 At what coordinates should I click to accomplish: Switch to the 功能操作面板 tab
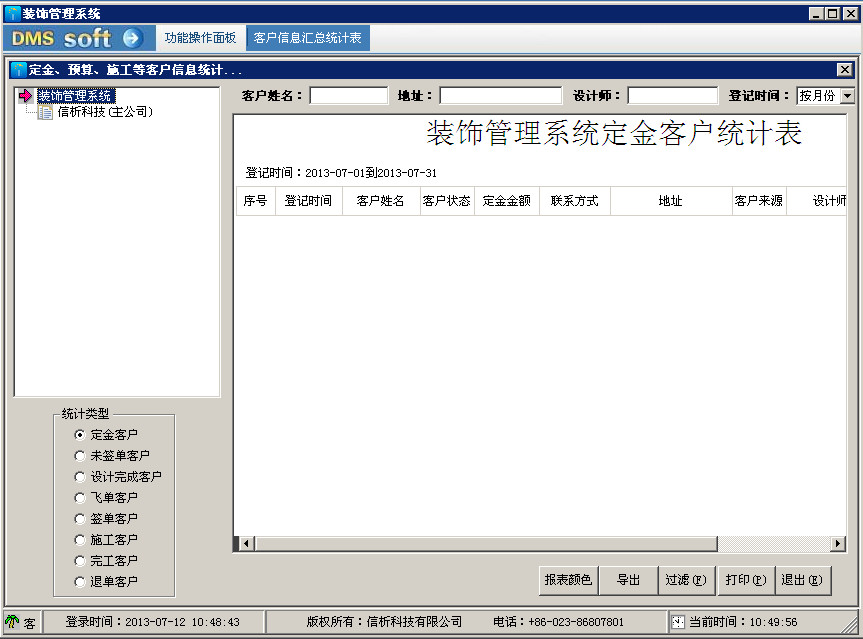pyautogui.click(x=200, y=38)
